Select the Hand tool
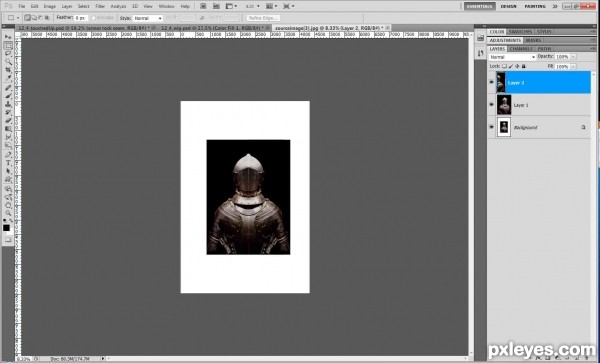Screen dimensions: 600x363 (x=8, y=205)
